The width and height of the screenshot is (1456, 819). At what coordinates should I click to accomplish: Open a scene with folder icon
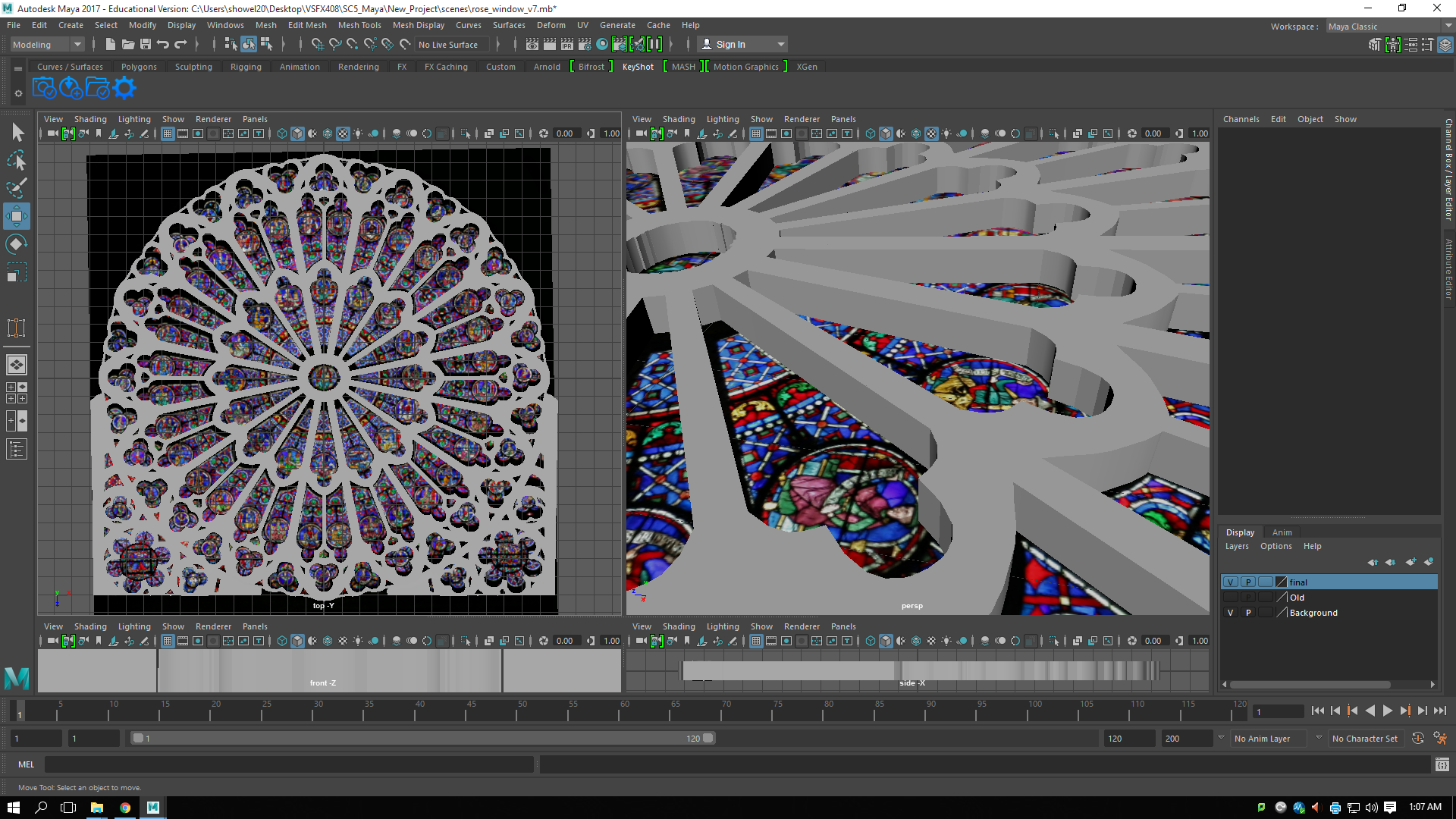[x=128, y=44]
